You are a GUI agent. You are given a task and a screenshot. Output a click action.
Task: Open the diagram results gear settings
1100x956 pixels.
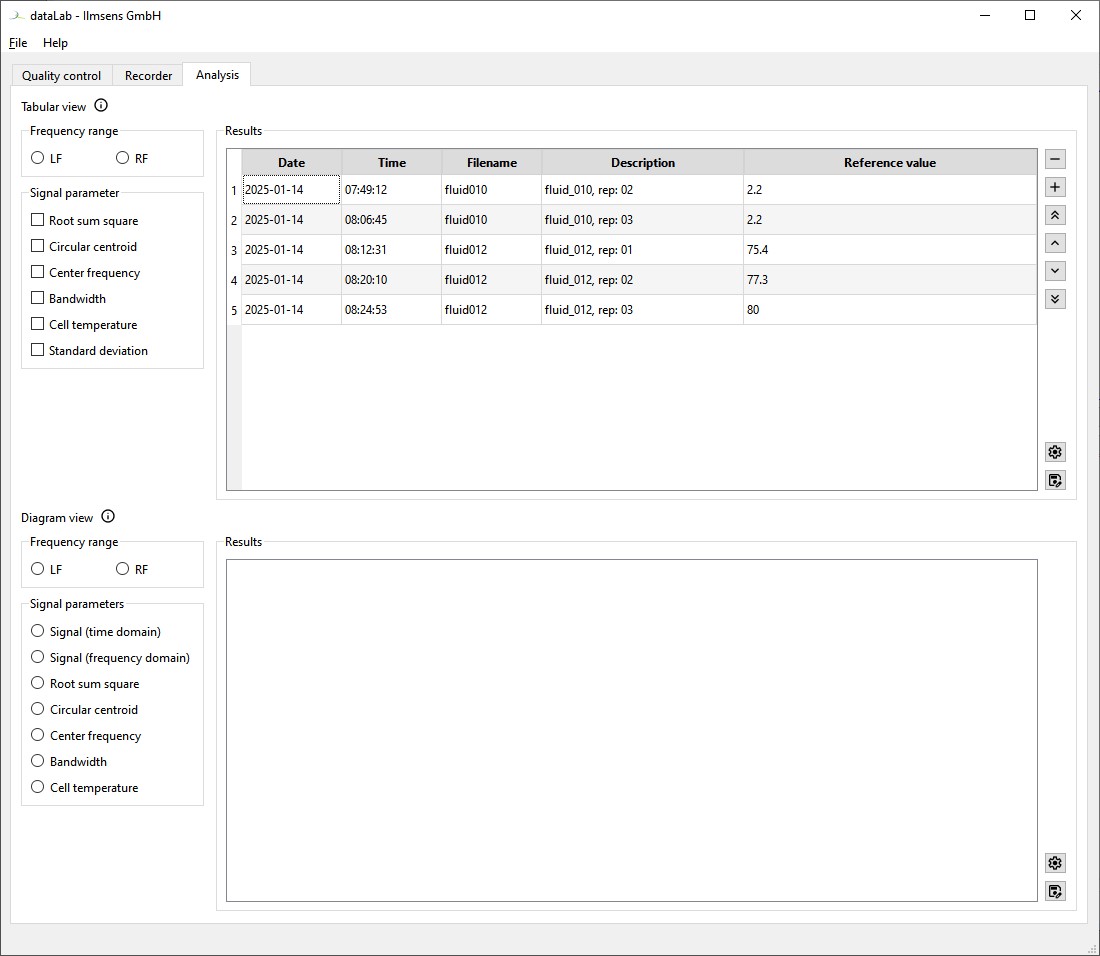point(1055,863)
